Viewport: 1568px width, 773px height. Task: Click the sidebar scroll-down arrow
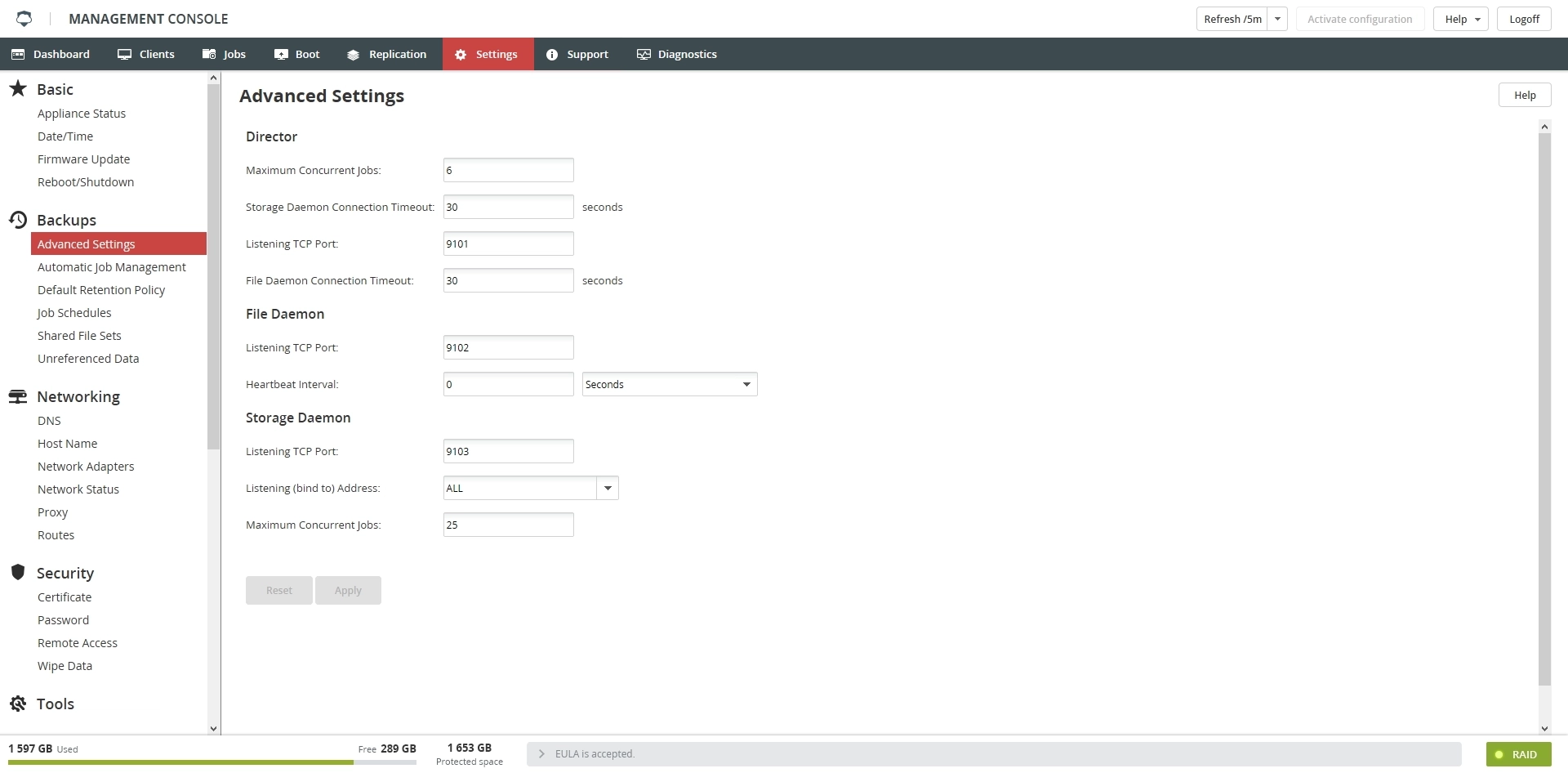[214, 728]
